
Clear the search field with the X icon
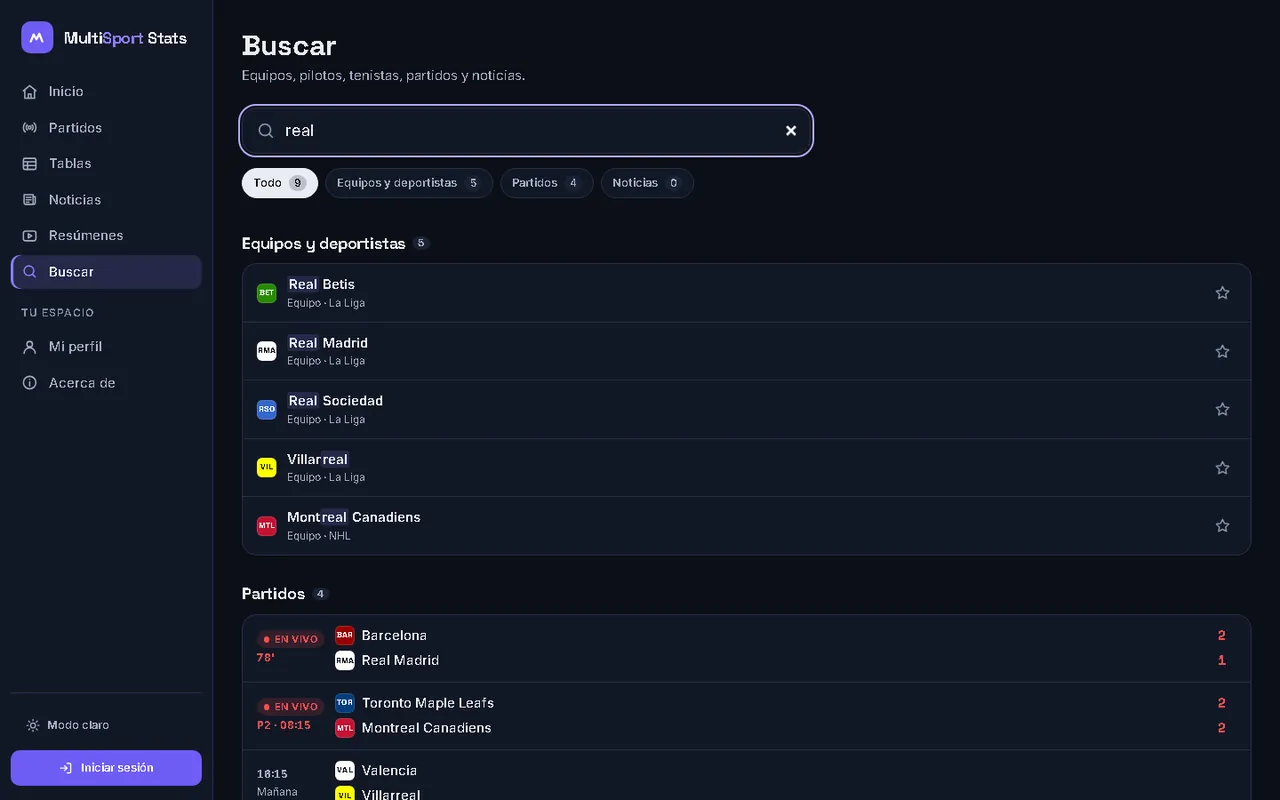791,131
